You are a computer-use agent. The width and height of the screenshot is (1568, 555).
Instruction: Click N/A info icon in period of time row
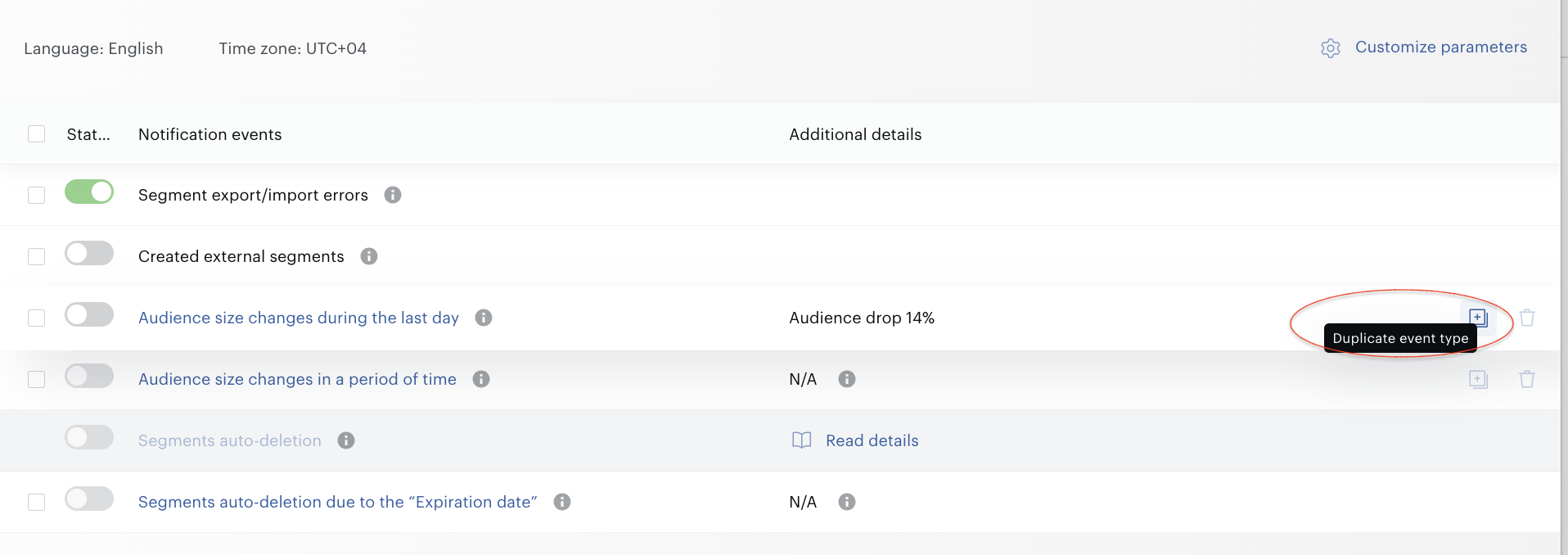coord(847,379)
